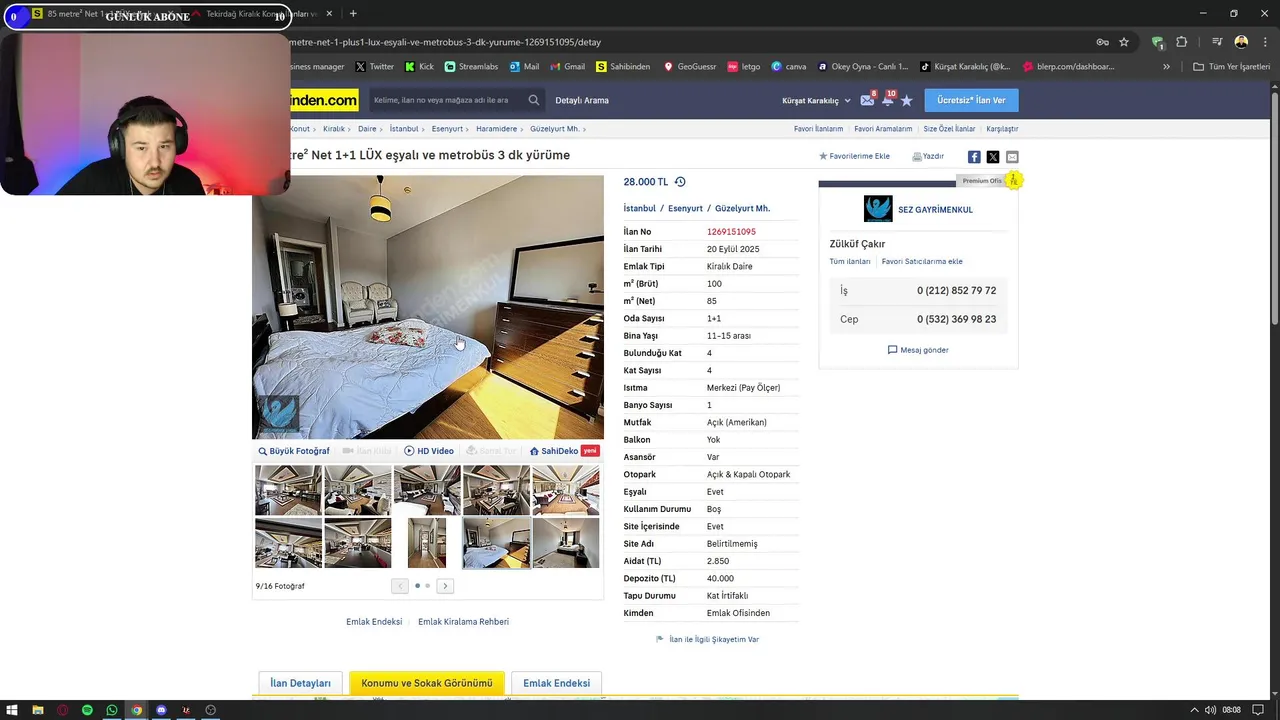Open canva bookmark
The image size is (1280, 720).
coord(788,67)
